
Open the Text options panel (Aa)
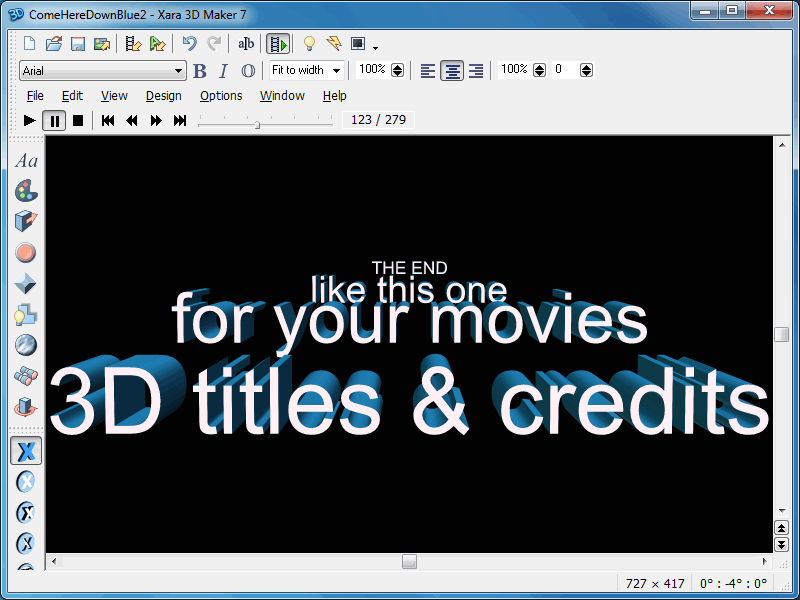tap(26, 160)
